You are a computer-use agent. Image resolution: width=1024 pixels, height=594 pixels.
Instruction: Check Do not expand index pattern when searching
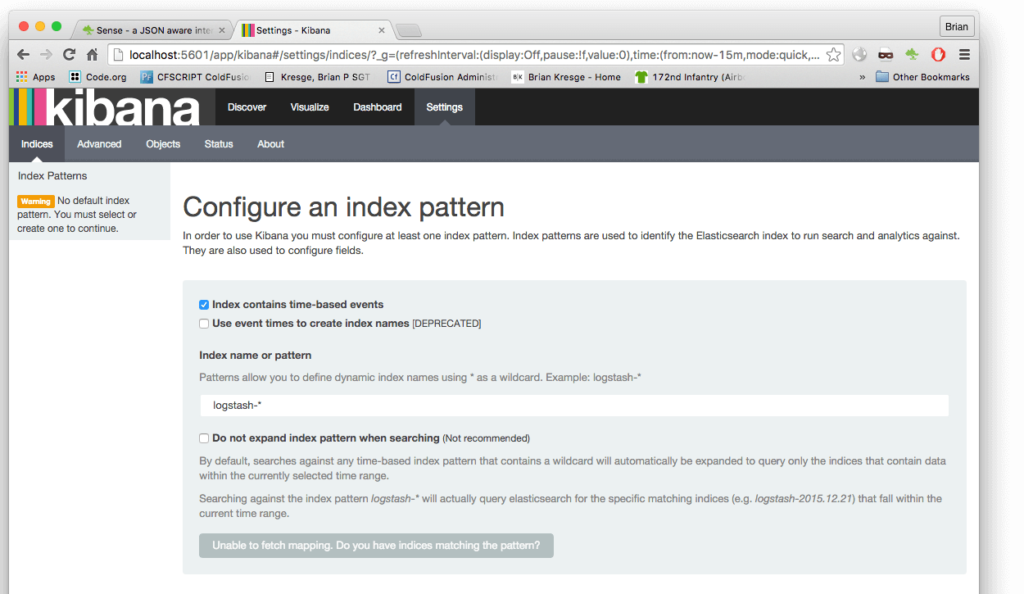203,438
